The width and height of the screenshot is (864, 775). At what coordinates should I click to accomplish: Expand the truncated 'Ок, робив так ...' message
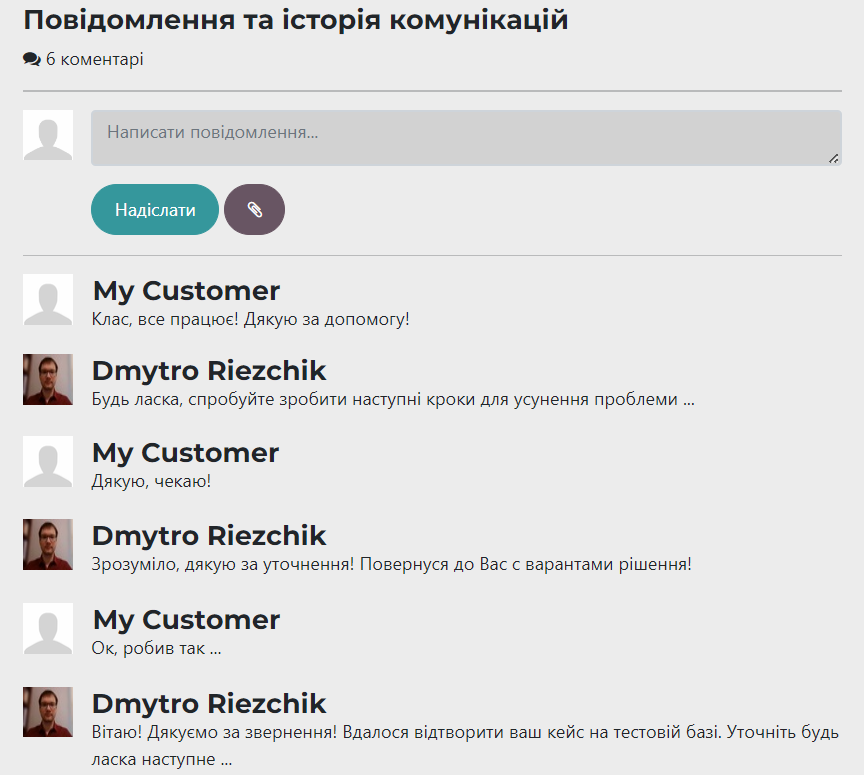coord(156,648)
